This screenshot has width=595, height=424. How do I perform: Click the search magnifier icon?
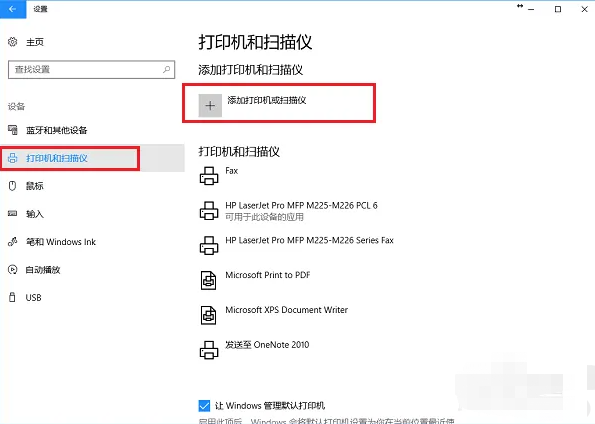click(x=166, y=69)
